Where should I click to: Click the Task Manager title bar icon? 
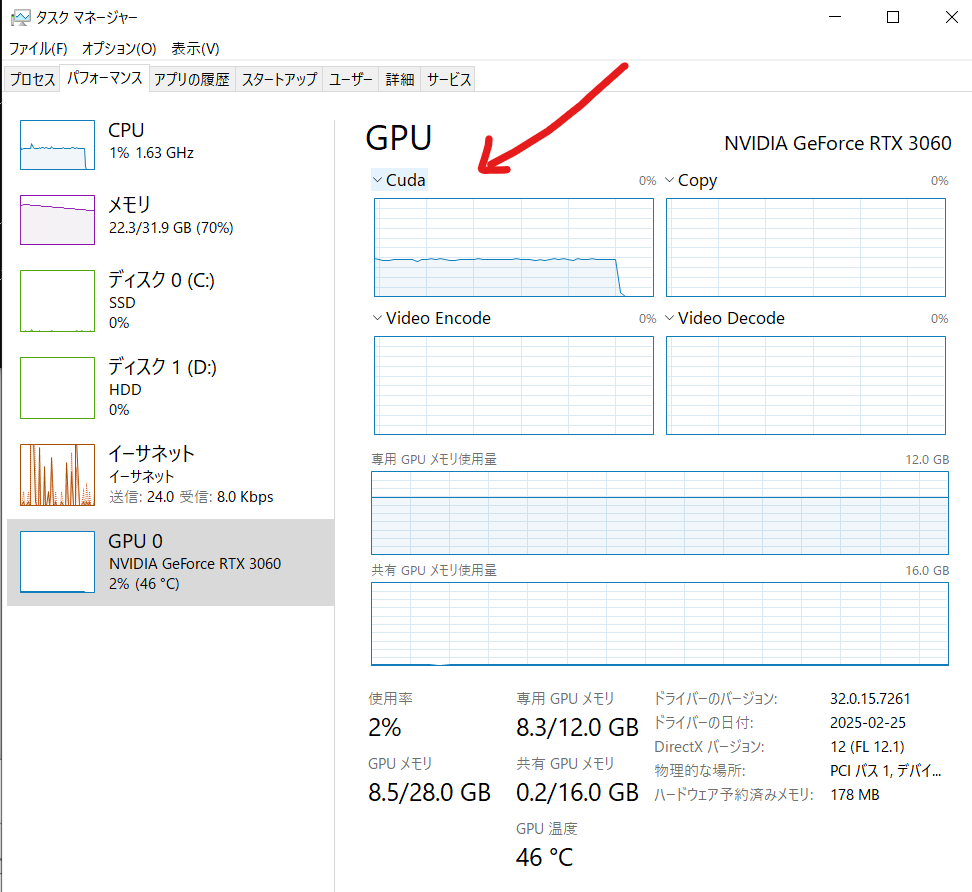tap(20, 17)
